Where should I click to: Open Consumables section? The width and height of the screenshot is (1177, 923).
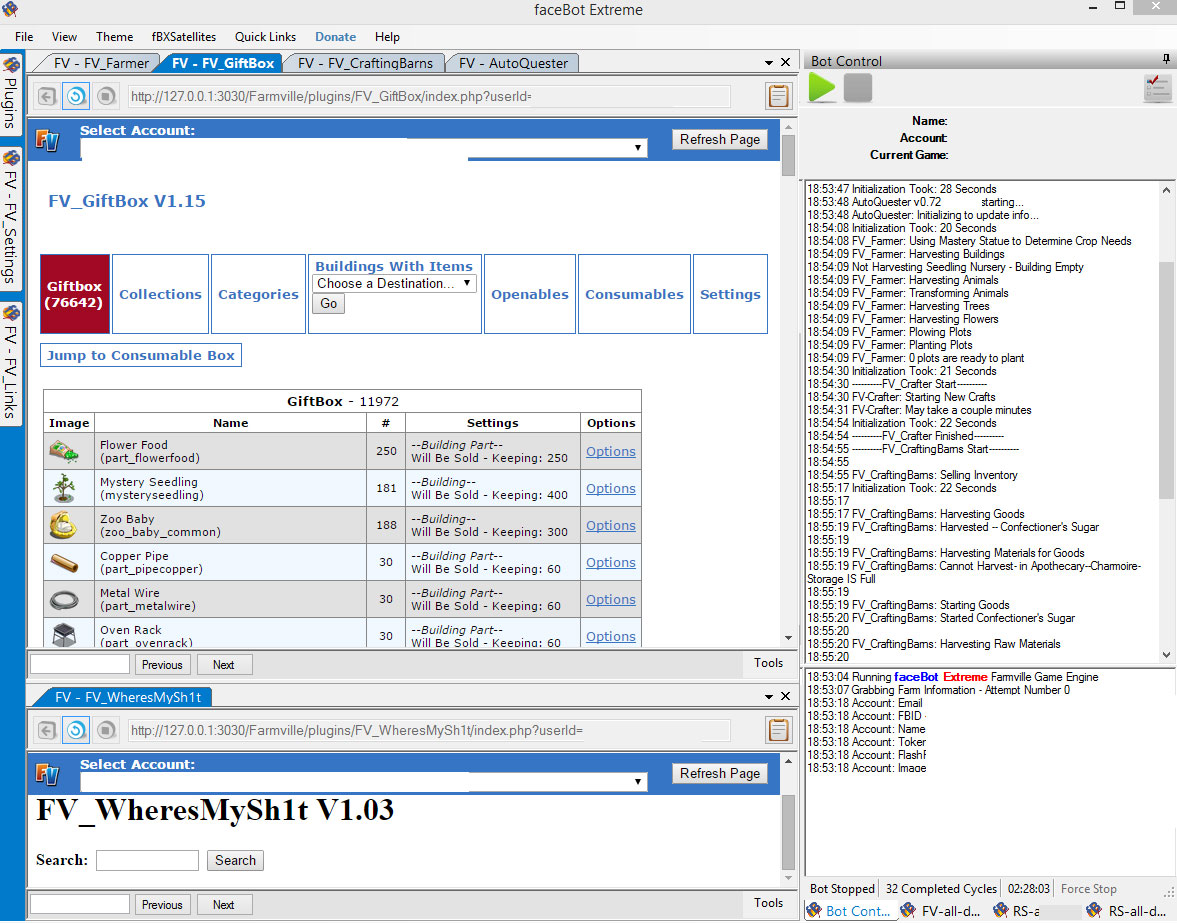(x=634, y=294)
